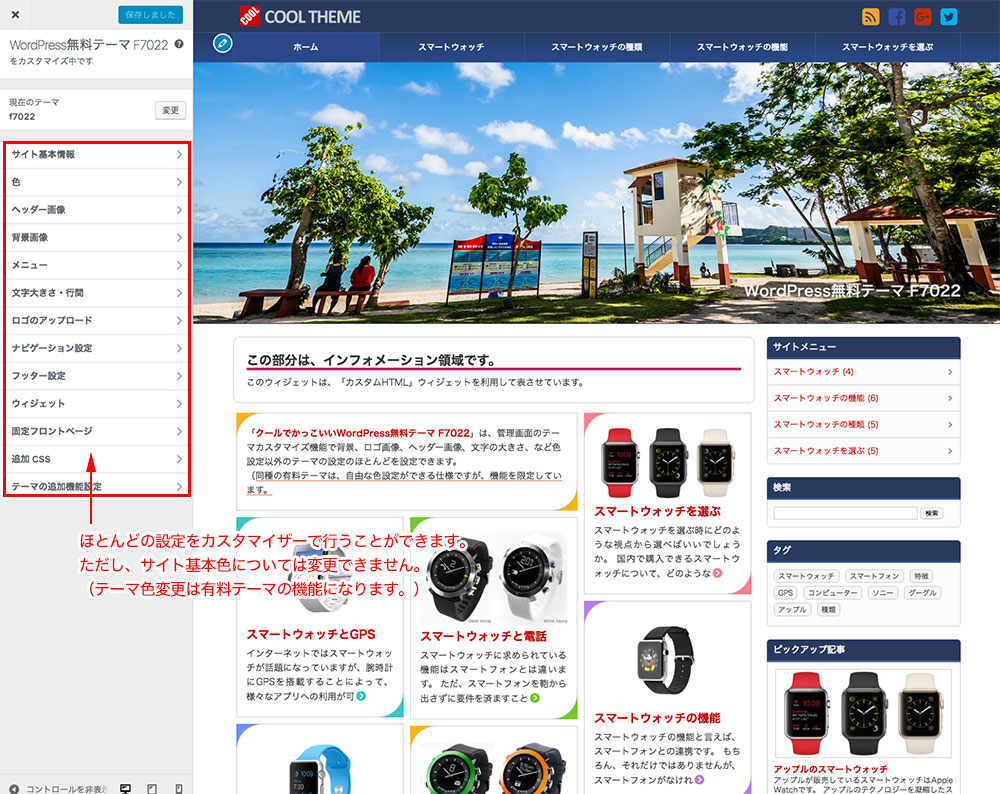Click the collapse controls arrow icon

tap(14, 789)
